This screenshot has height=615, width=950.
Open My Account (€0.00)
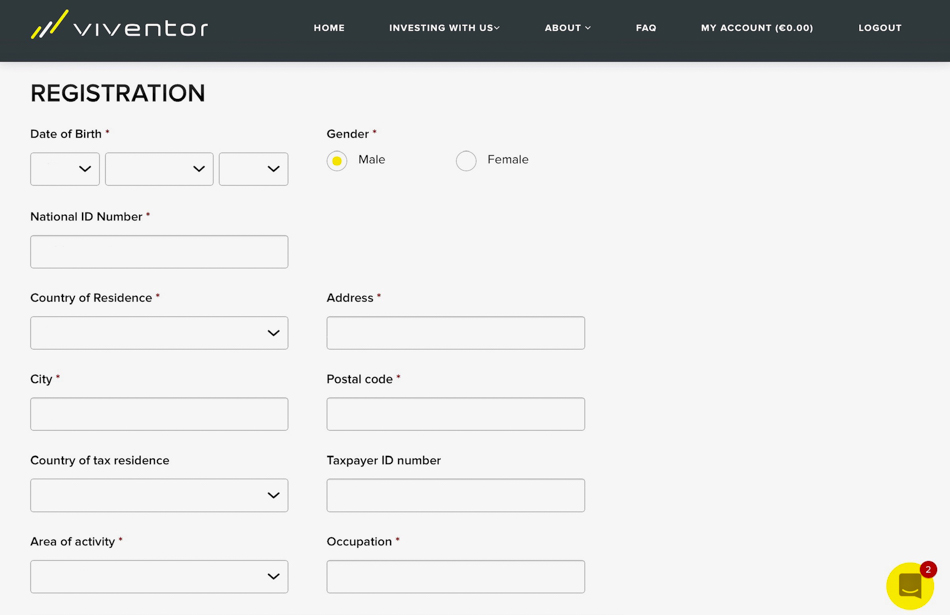[756, 28]
